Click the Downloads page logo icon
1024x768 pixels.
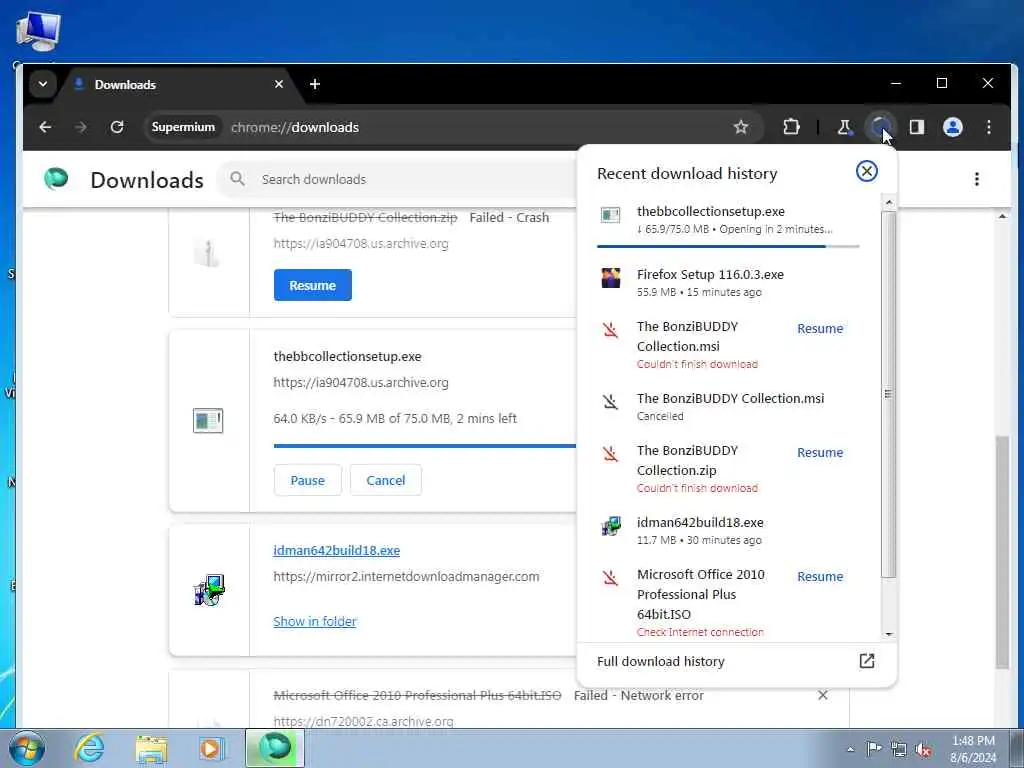pos(56,178)
